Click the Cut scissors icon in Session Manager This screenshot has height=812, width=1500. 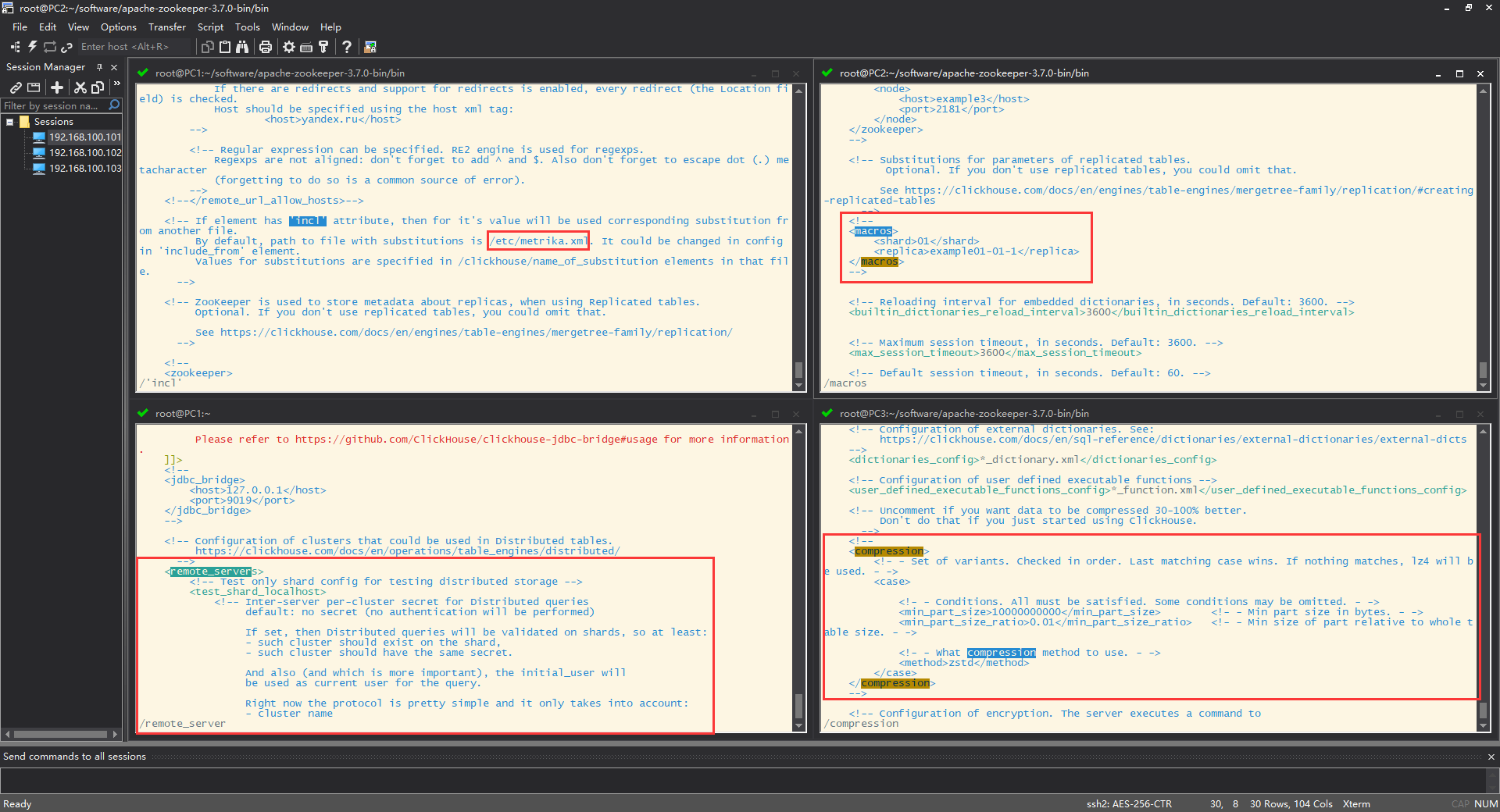tap(80, 87)
